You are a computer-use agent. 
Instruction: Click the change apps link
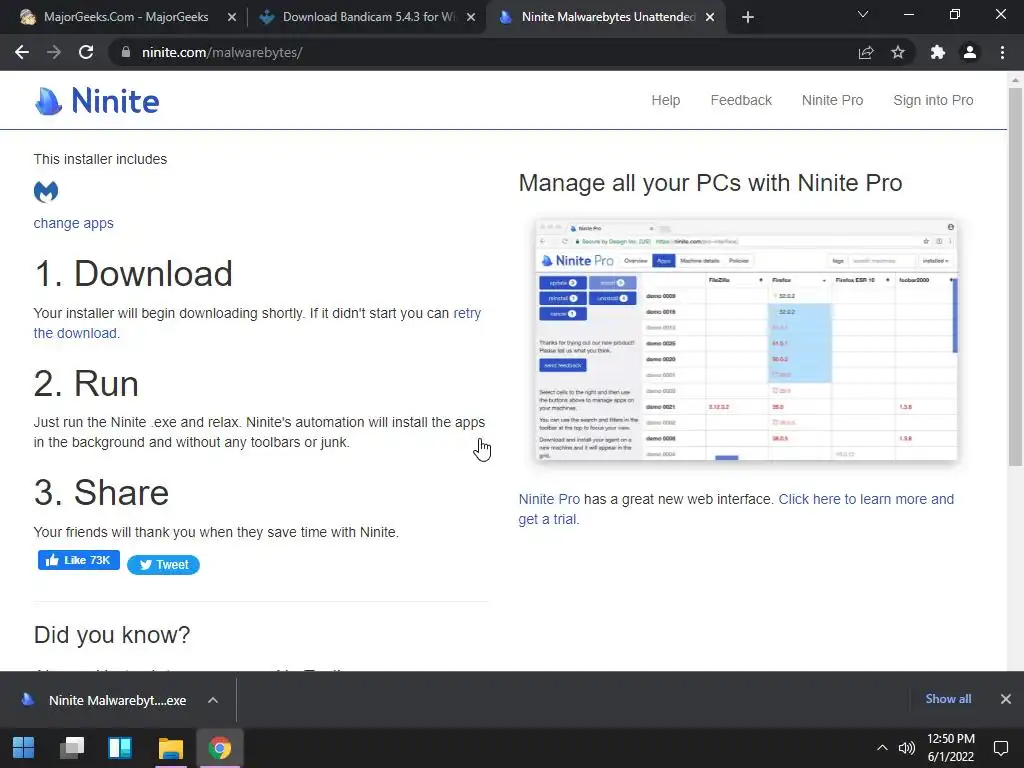(73, 223)
